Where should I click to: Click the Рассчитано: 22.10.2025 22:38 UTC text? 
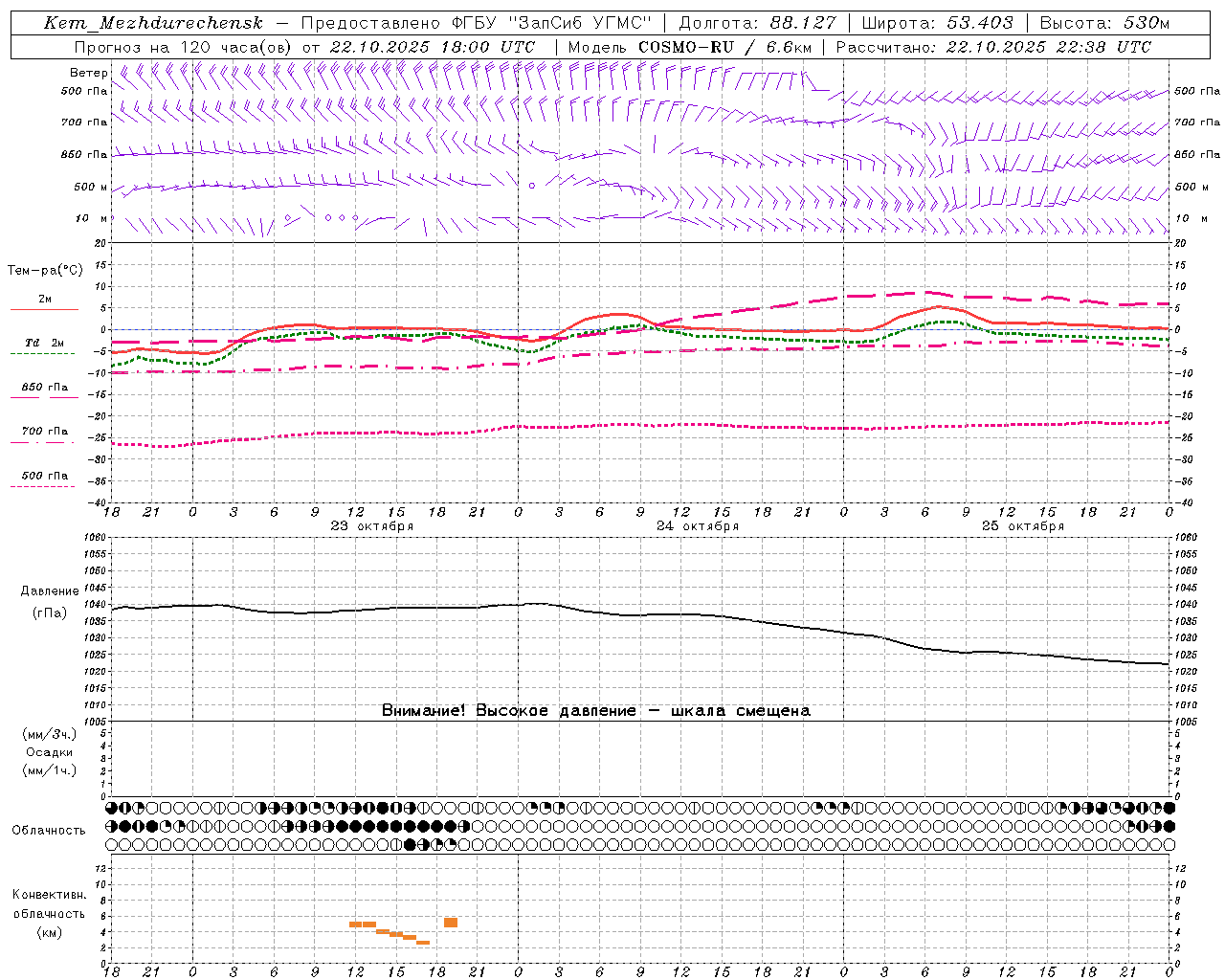993,47
